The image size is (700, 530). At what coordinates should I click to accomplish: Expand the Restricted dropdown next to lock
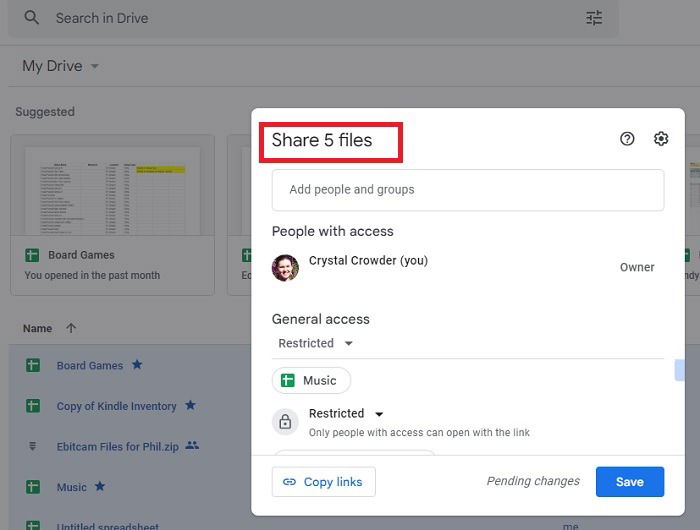point(379,414)
